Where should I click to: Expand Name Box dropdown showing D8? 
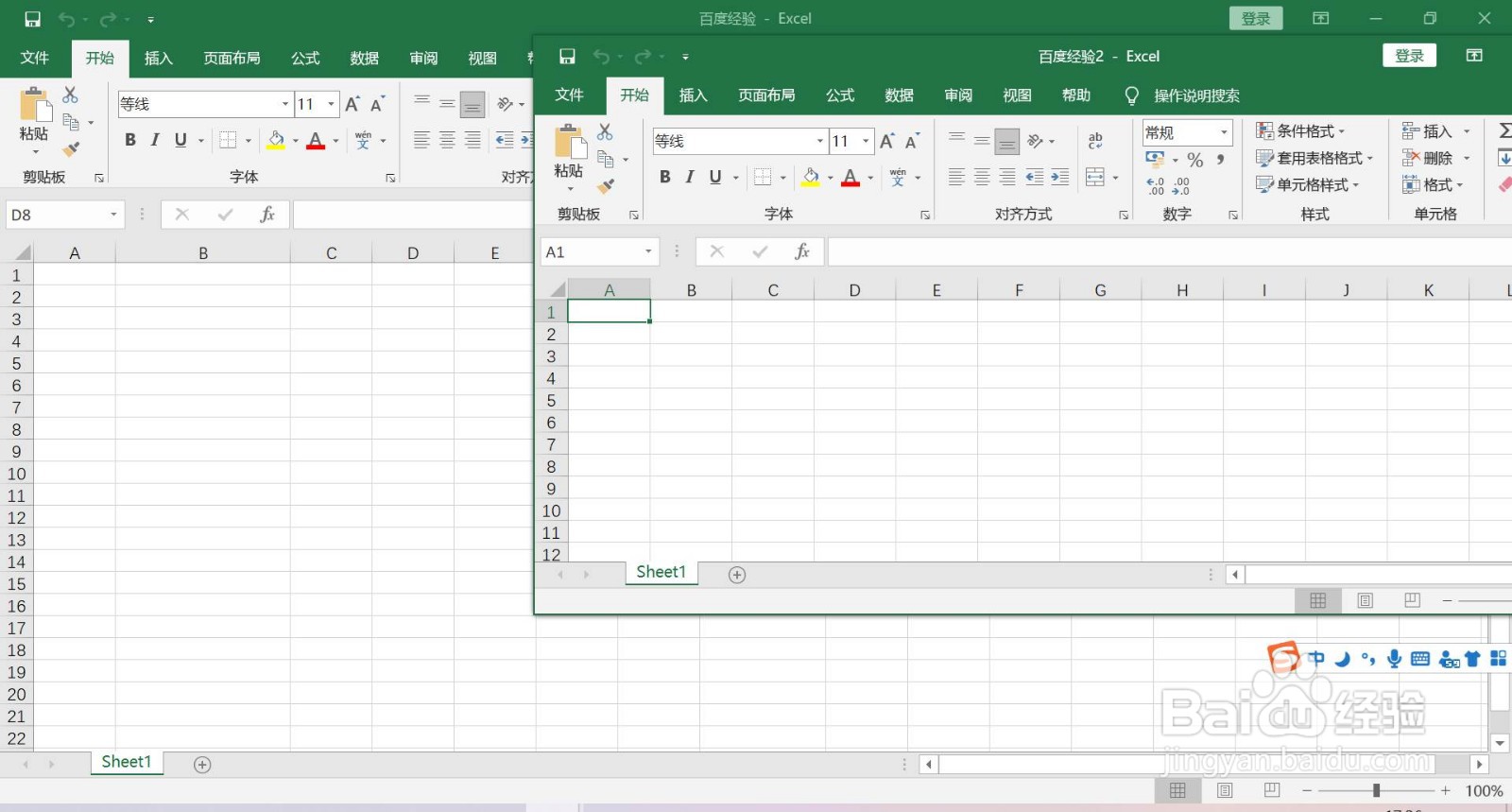pyautogui.click(x=113, y=215)
